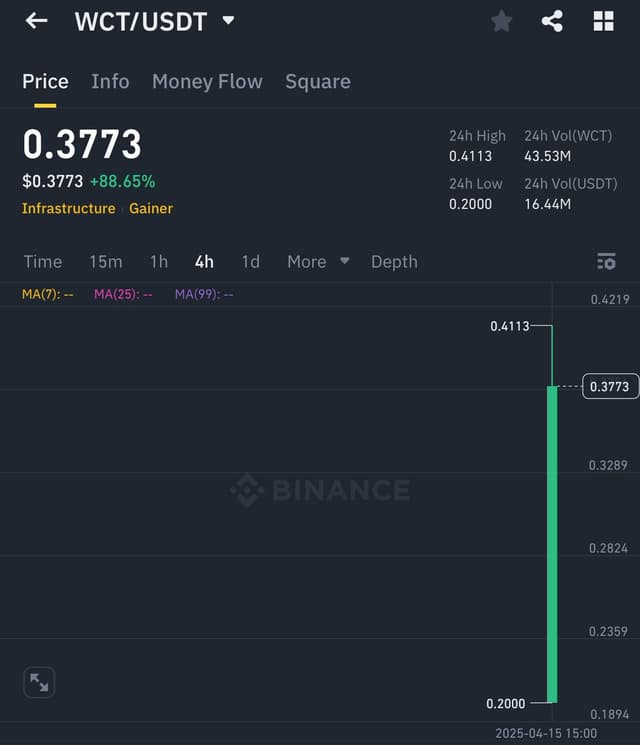Tap the 2025-04-15 15:00 date label
640x745 pixels.
click(546, 733)
